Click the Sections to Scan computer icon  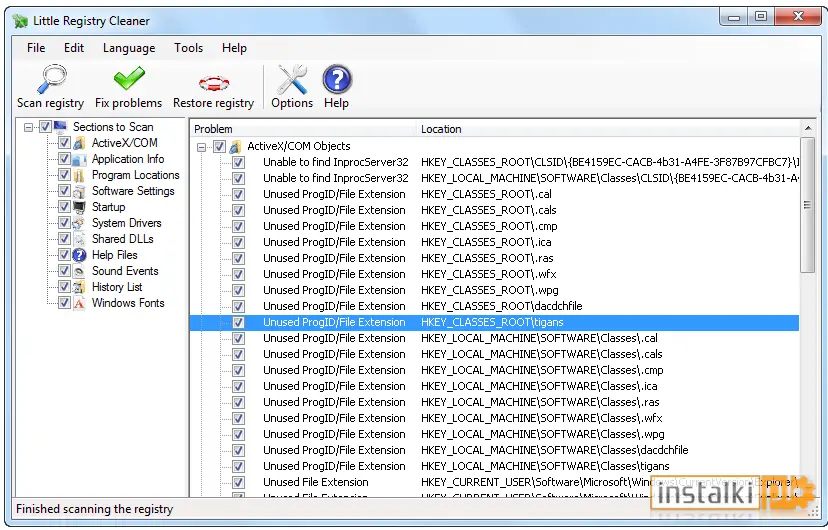(x=61, y=127)
